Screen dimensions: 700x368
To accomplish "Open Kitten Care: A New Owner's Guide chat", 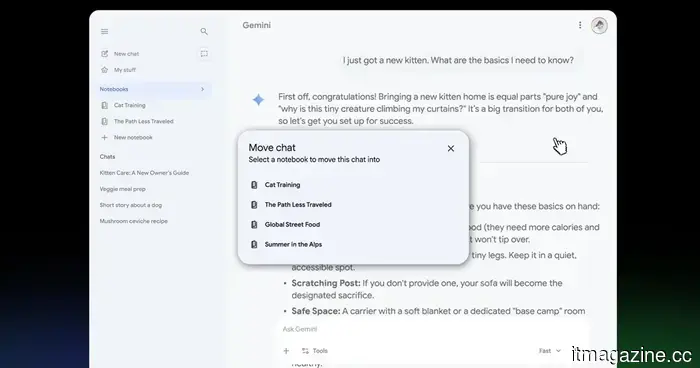I will [x=144, y=173].
